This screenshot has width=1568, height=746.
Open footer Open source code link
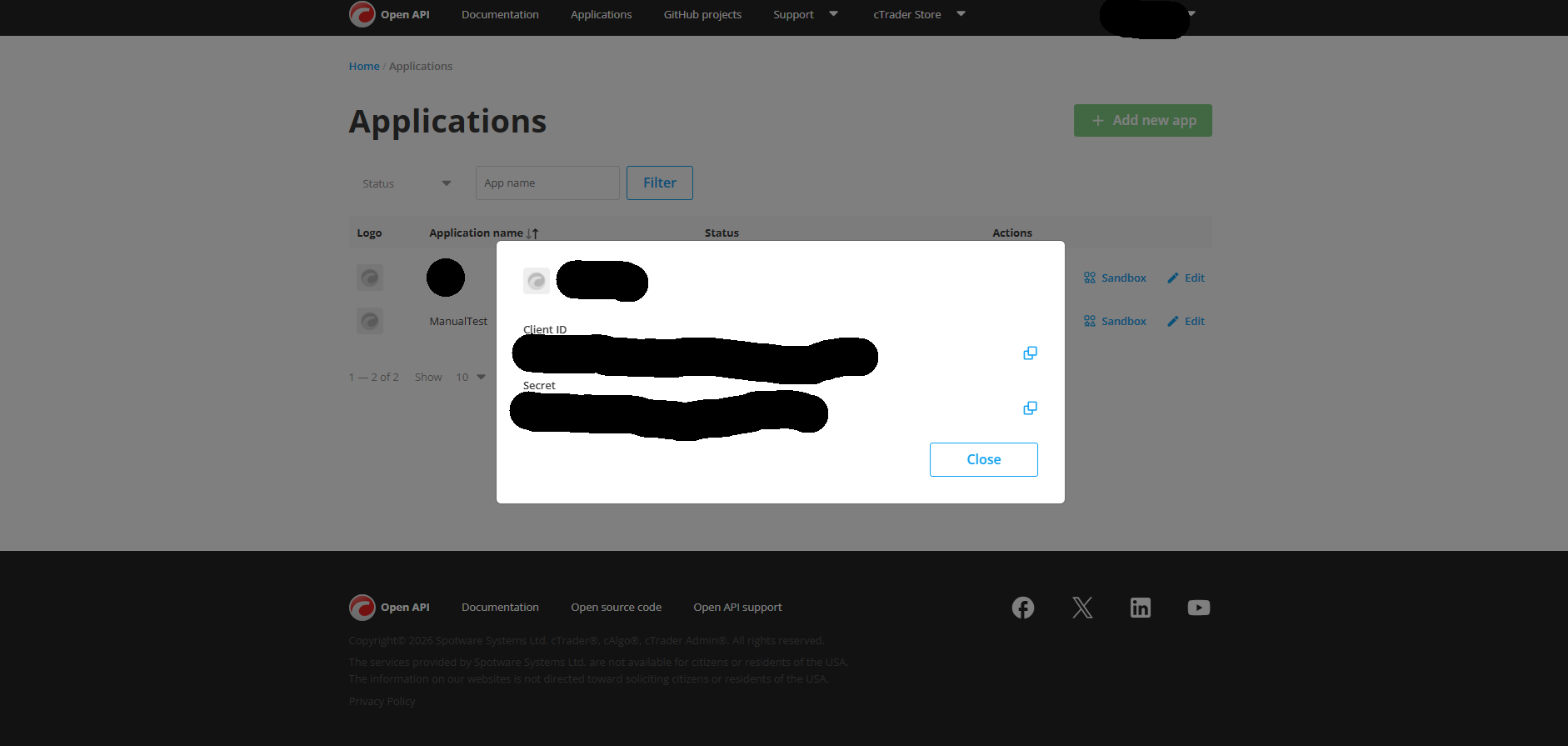pyautogui.click(x=616, y=608)
